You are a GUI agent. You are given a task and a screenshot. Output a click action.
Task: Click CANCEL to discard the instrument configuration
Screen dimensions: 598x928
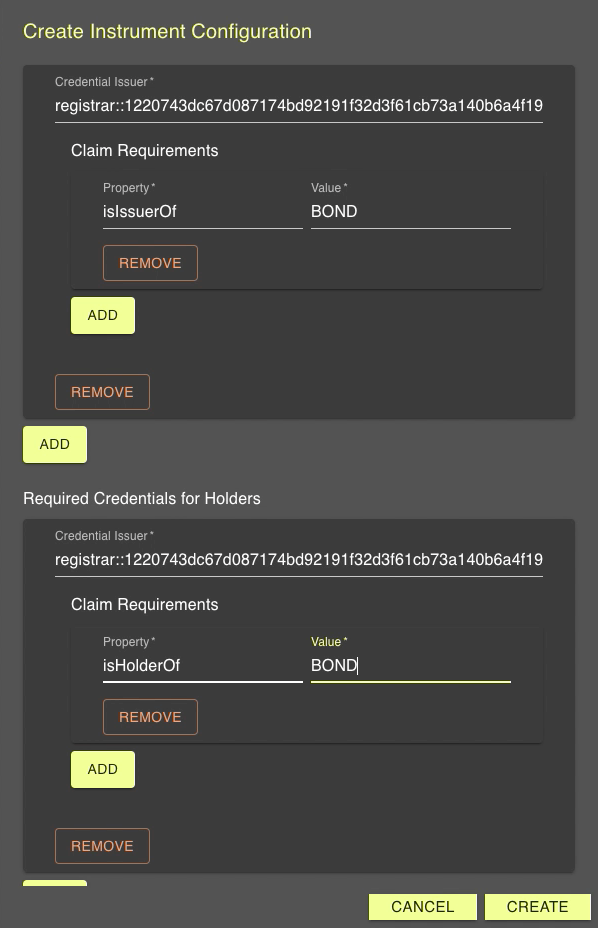(422, 907)
